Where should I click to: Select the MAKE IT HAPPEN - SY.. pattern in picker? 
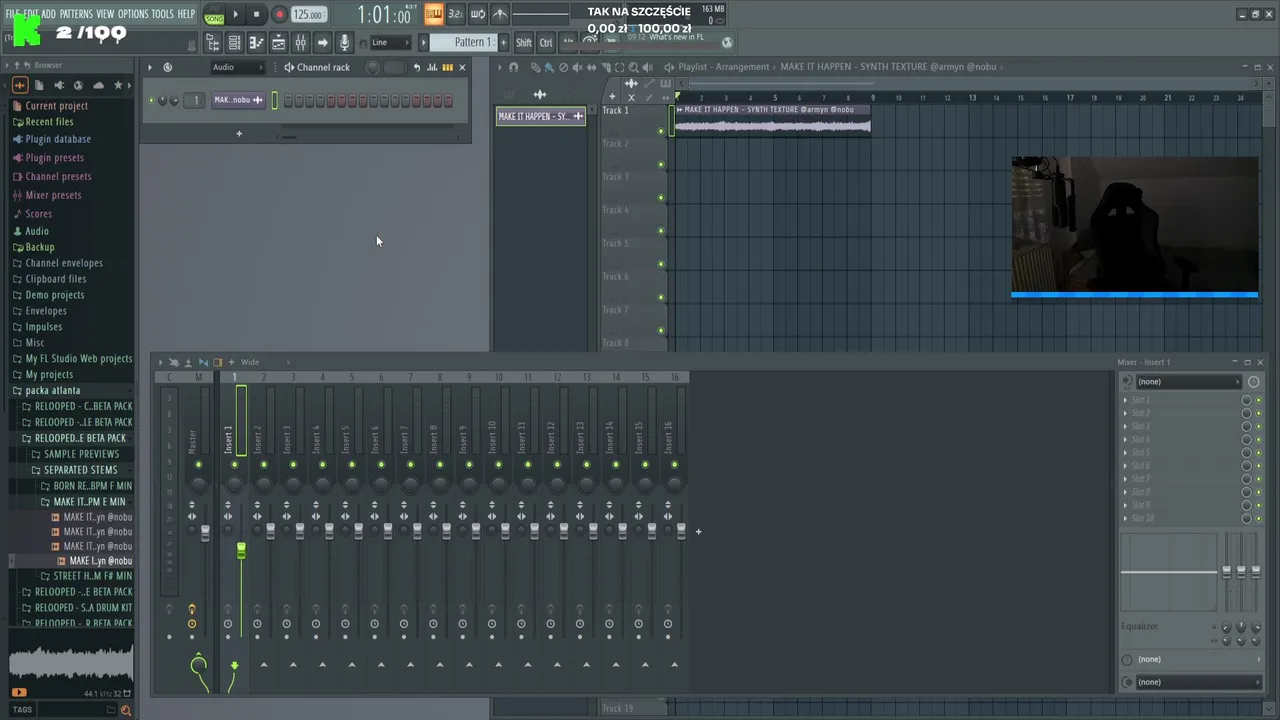point(541,116)
